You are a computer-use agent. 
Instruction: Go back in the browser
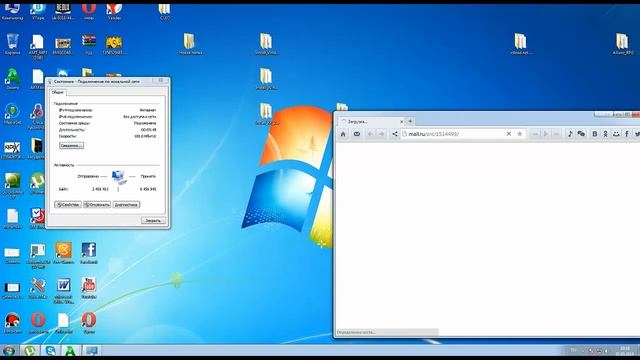click(370, 134)
